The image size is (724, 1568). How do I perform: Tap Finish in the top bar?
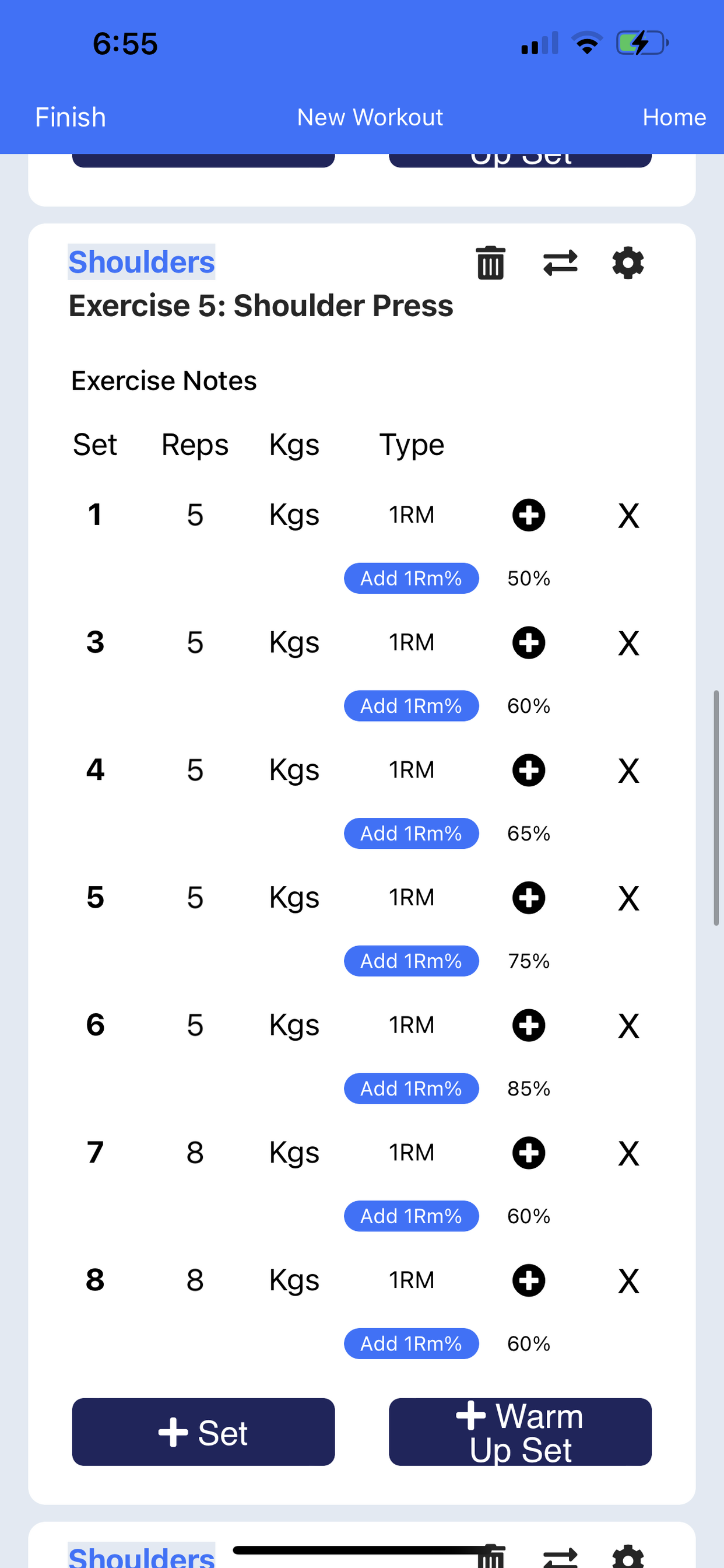pyautogui.click(x=71, y=117)
